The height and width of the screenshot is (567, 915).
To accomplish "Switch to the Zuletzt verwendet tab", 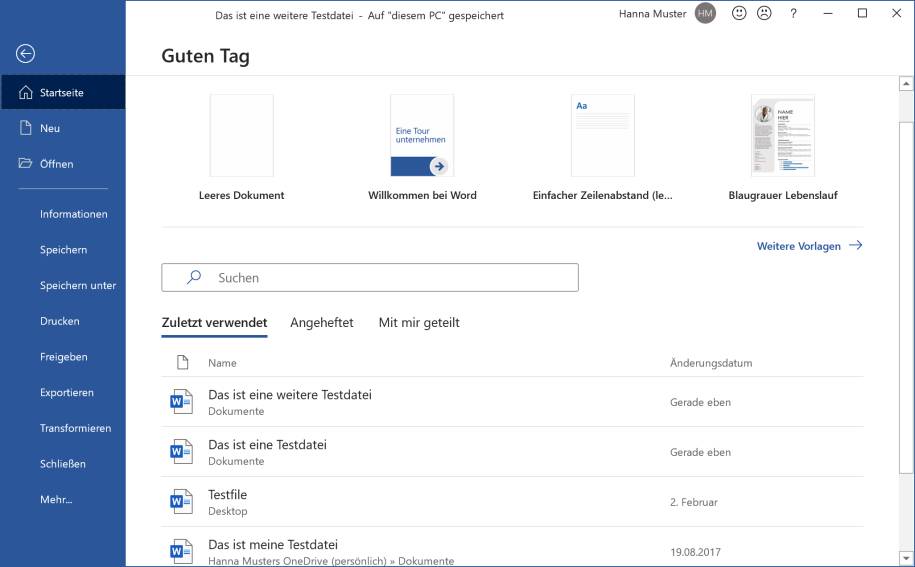I will (x=214, y=323).
